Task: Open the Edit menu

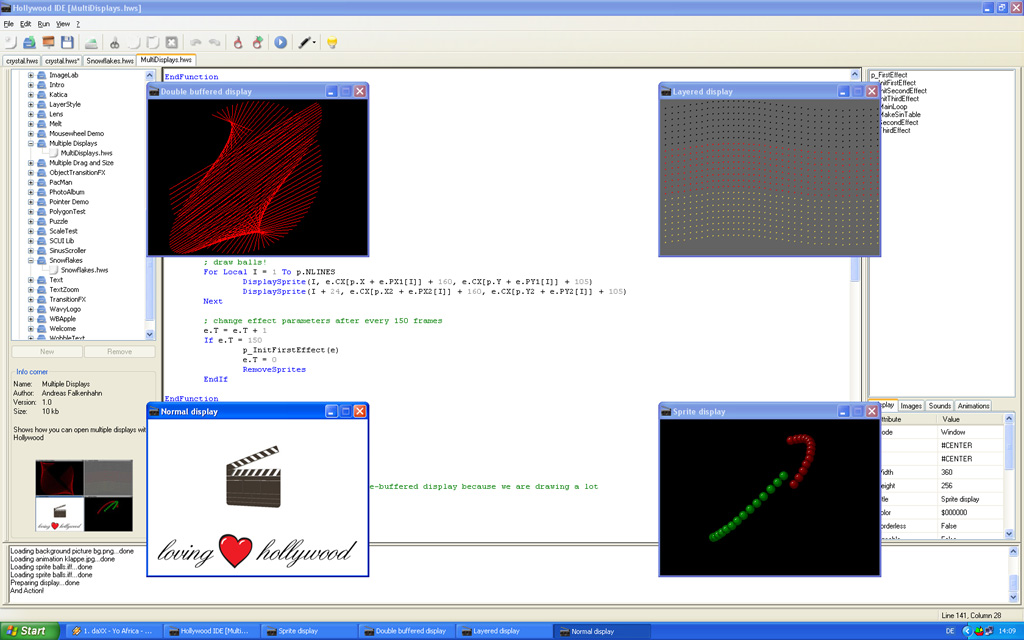Action: pyautogui.click(x=25, y=24)
